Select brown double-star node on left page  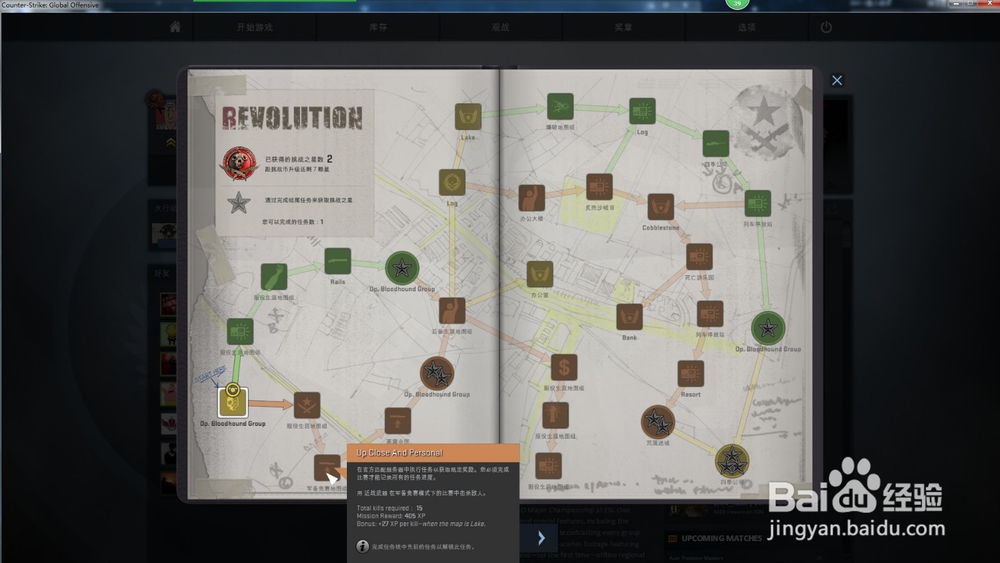[x=437, y=374]
